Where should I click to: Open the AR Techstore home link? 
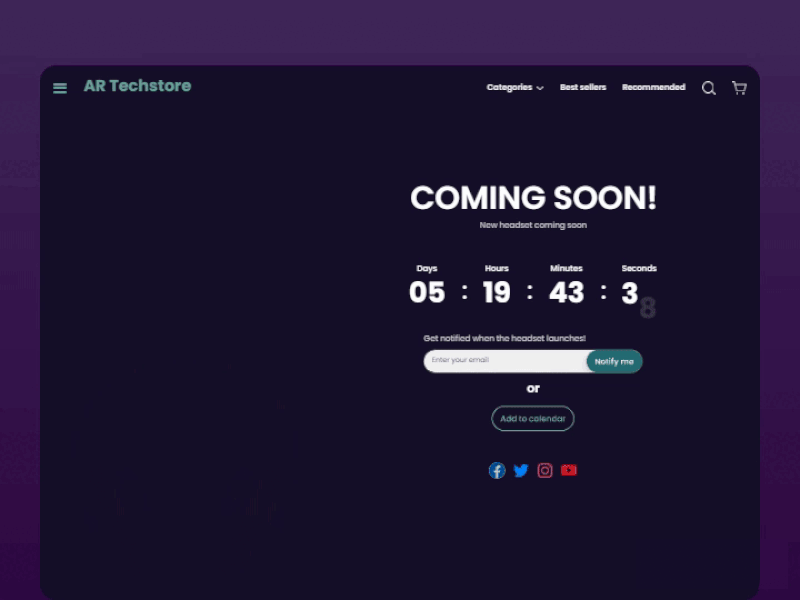pyautogui.click(x=137, y=86)
